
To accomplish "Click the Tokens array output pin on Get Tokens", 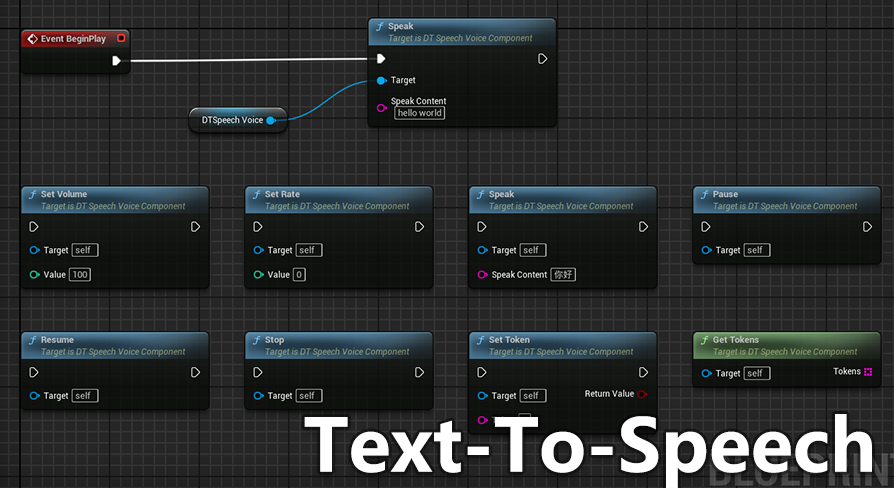I will [868, 372].
